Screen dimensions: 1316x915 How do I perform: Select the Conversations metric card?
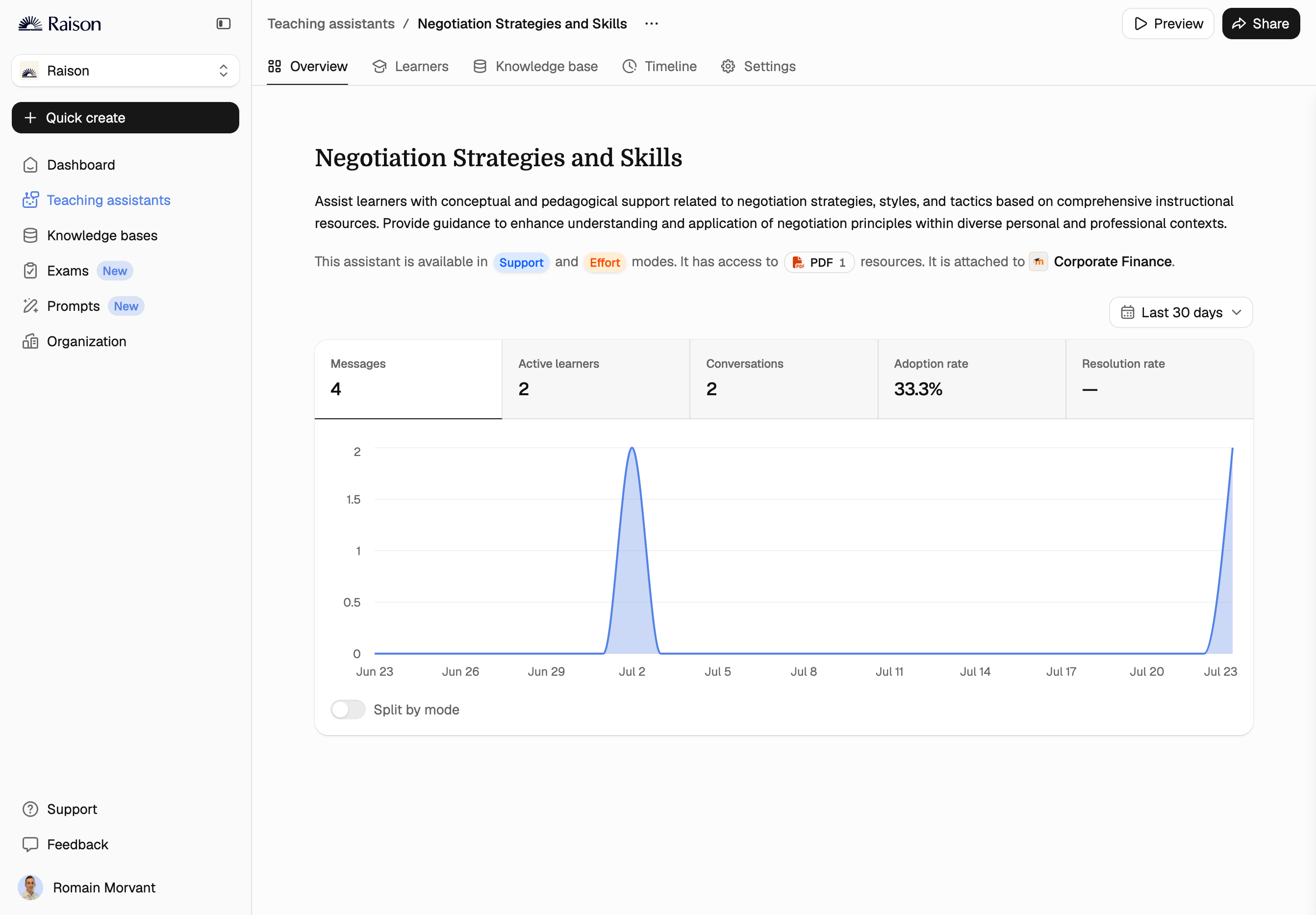coord(784,379)
